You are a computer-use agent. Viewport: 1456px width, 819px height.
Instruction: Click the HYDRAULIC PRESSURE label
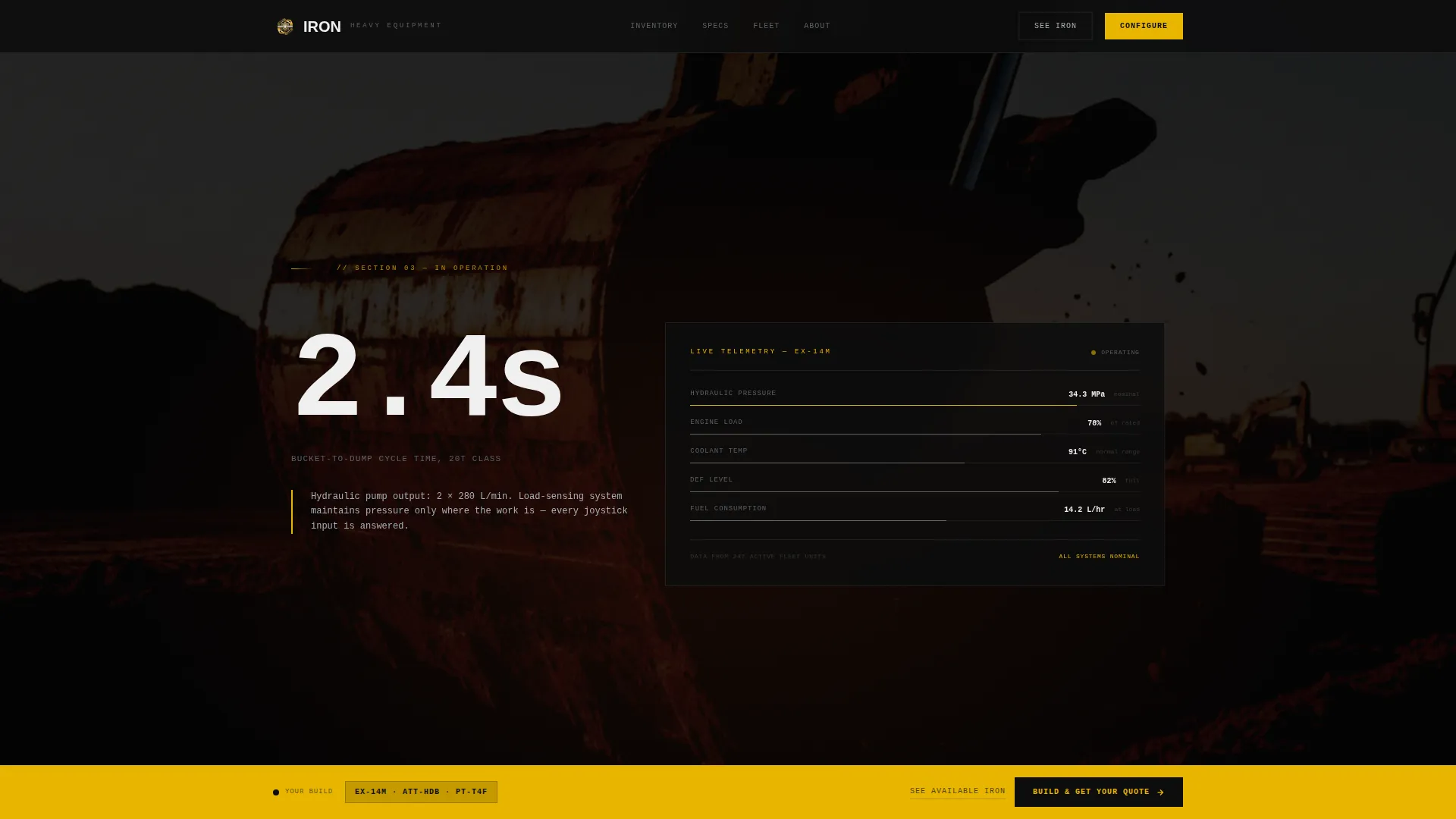733,394
